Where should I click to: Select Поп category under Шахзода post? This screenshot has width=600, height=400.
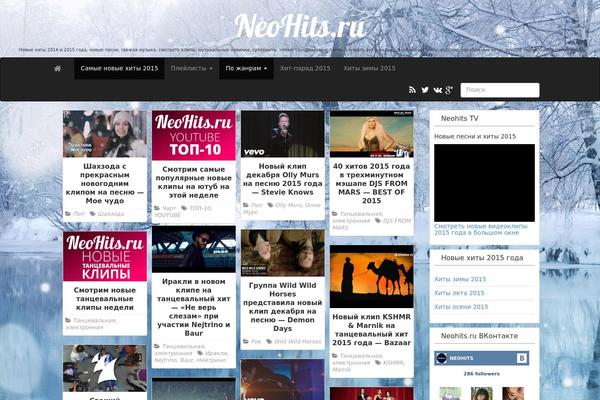[x=79, y=214]
